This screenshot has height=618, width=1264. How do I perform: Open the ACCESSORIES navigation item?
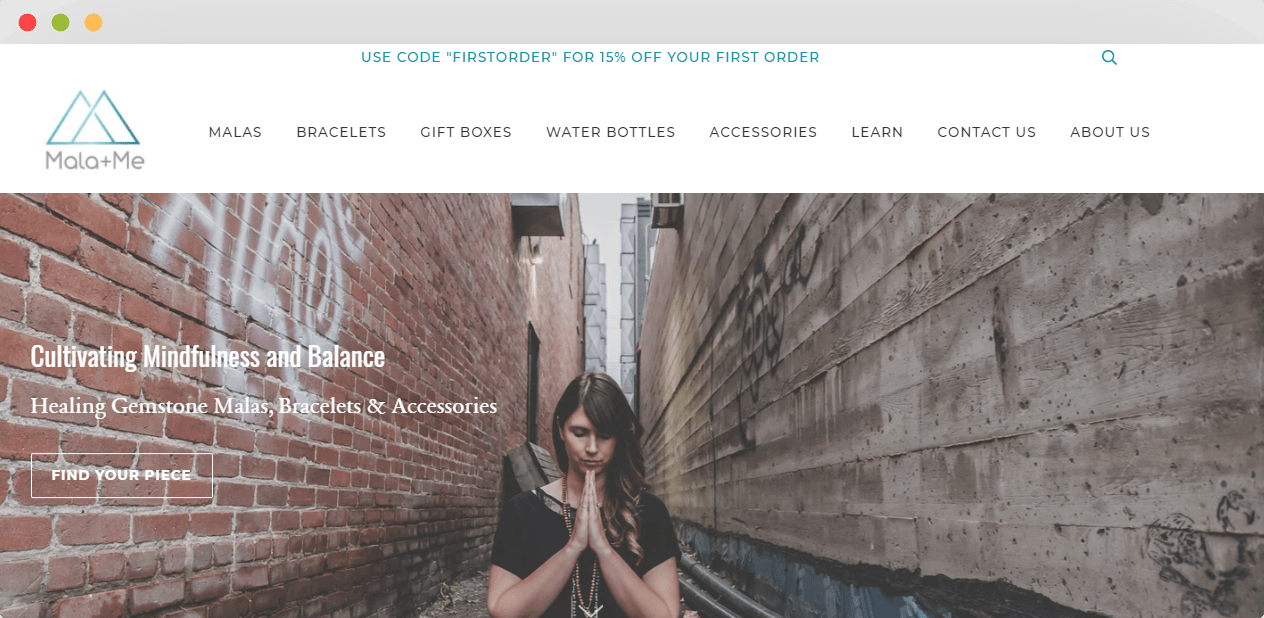point(763,132)
